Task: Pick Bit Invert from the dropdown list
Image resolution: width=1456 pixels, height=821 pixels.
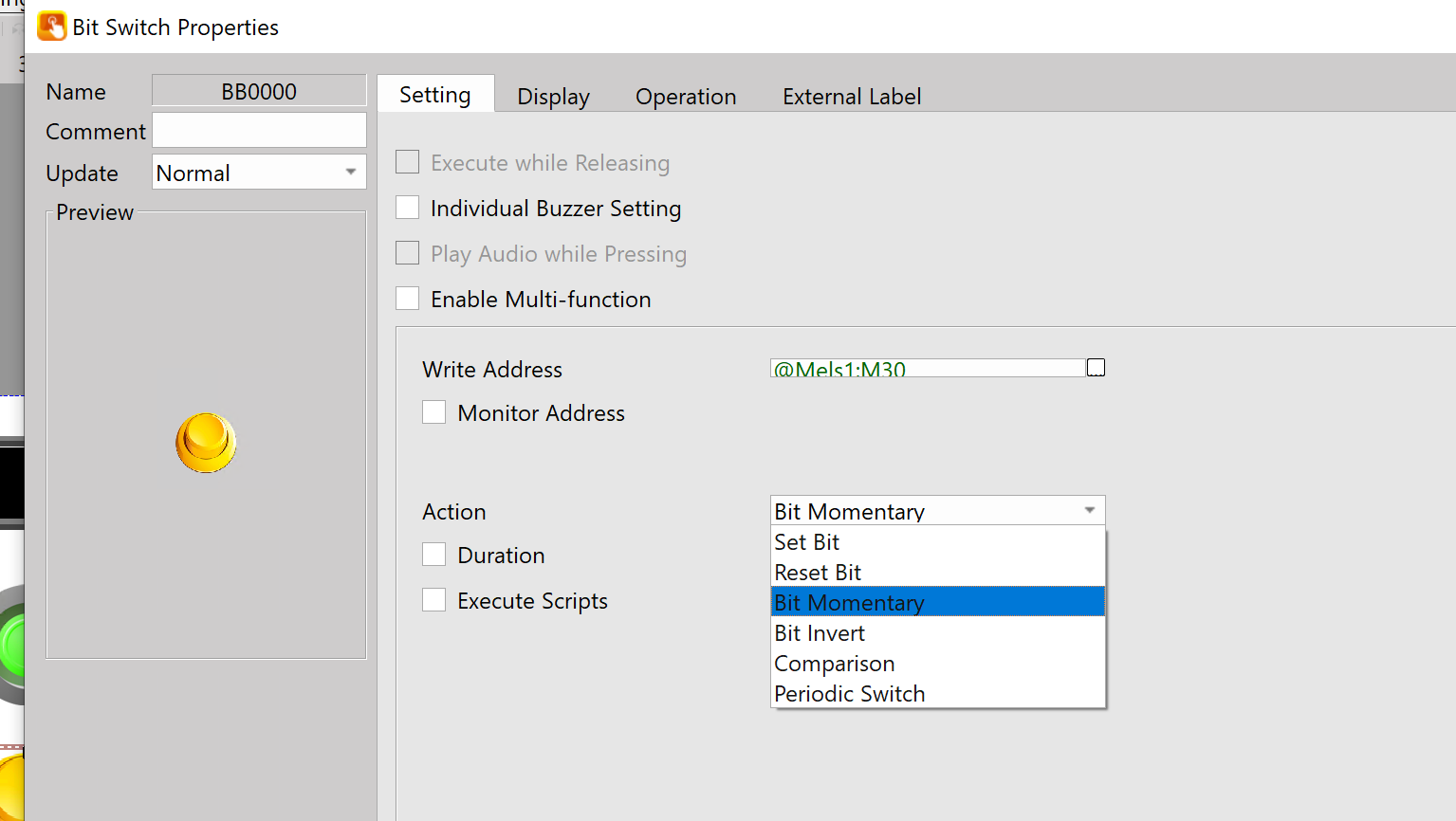Action: point(820,633)
